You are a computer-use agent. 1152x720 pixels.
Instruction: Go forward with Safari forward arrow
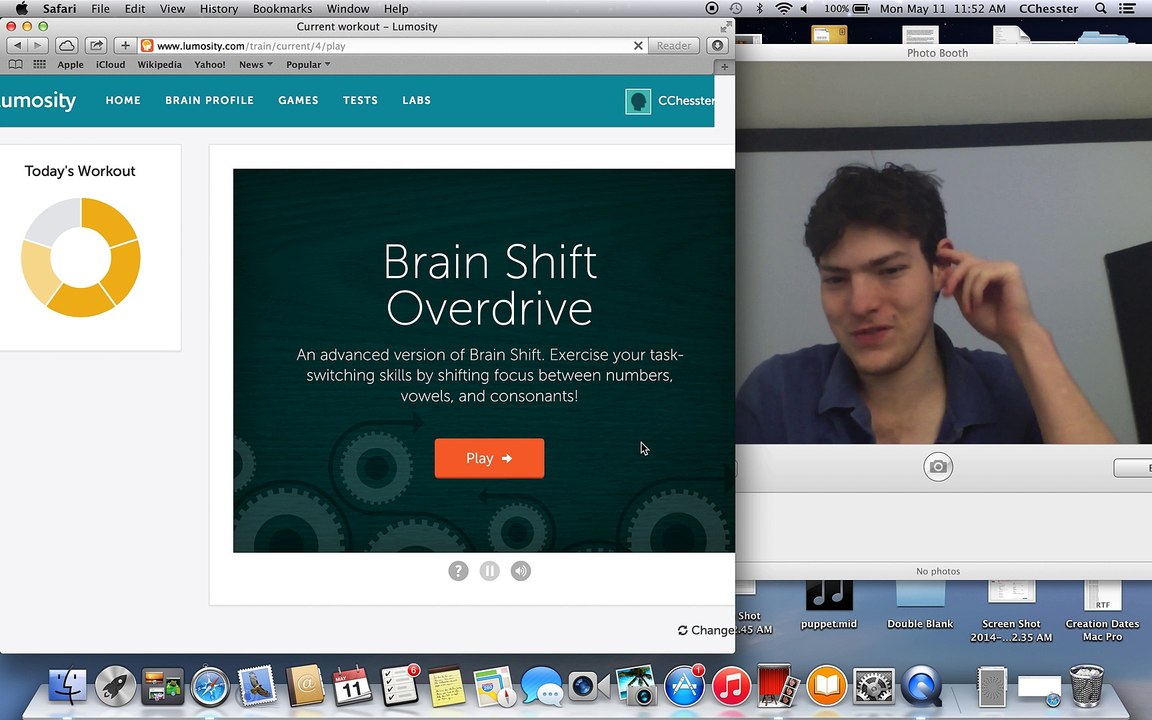[37, 46]
